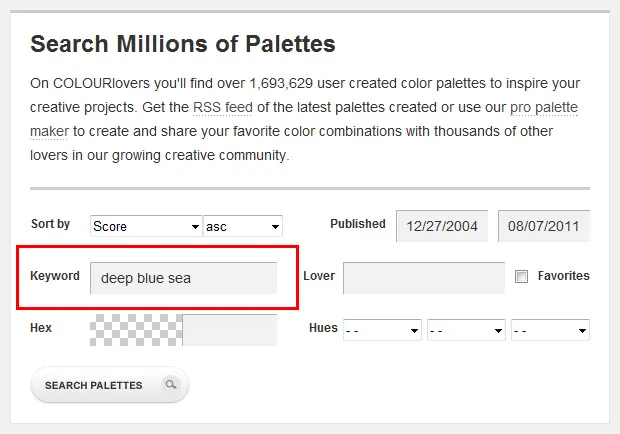620x434 pixels.
Task: Open the asc sort order dropdown
Action: (x=243, y=226)
